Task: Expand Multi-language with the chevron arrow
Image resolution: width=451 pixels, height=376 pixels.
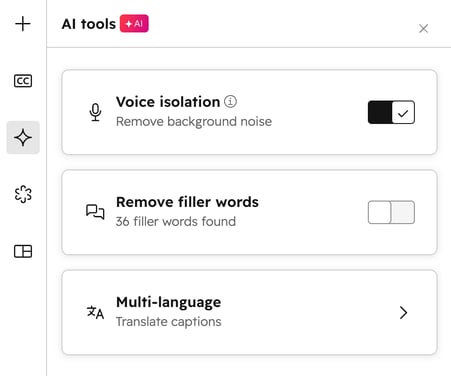Action: pyautogui.click(x=403, y=313)
